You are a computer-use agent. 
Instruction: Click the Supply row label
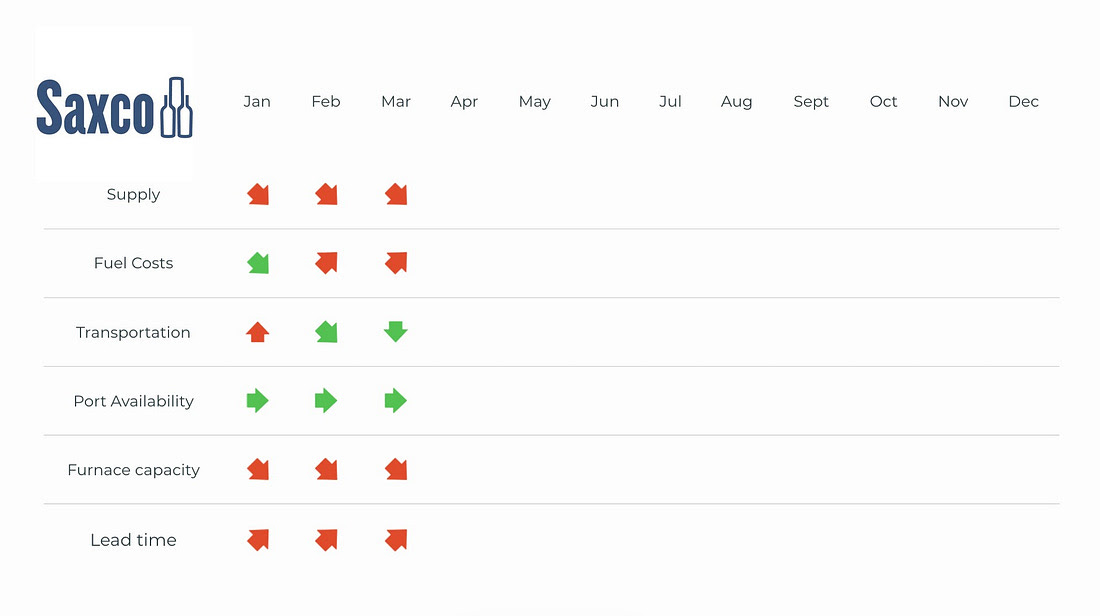[x=133, y=194]
